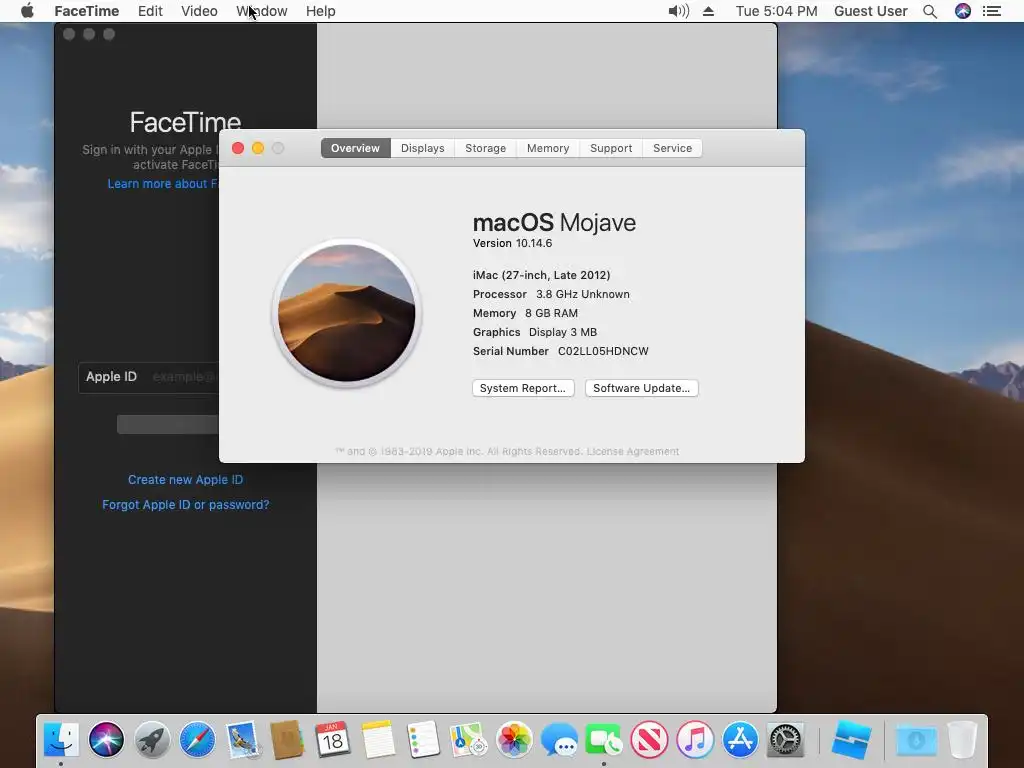Launch Siri from the Dock
The height and width of the screenshot is (768, 1024).
point(106,740)
